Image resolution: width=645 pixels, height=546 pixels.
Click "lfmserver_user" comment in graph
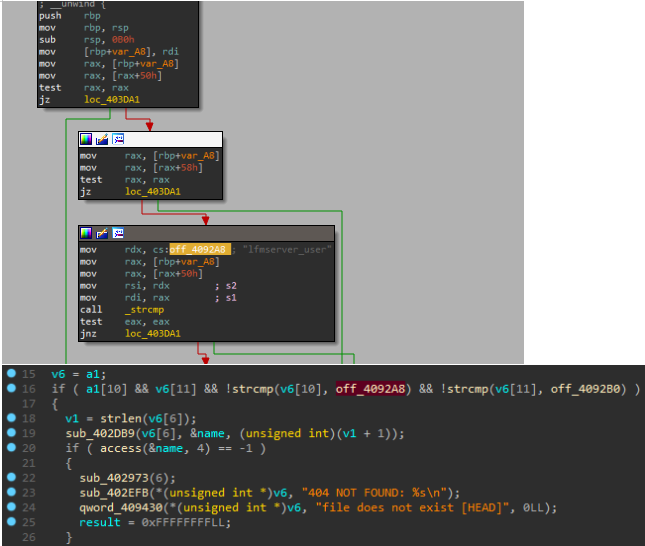287,249
